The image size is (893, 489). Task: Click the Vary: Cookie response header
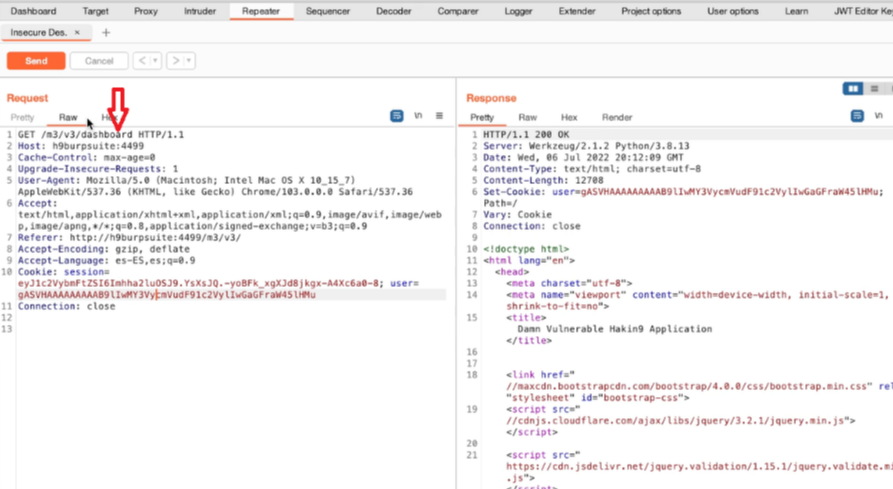pyautogui.click(x=518, y=215)
